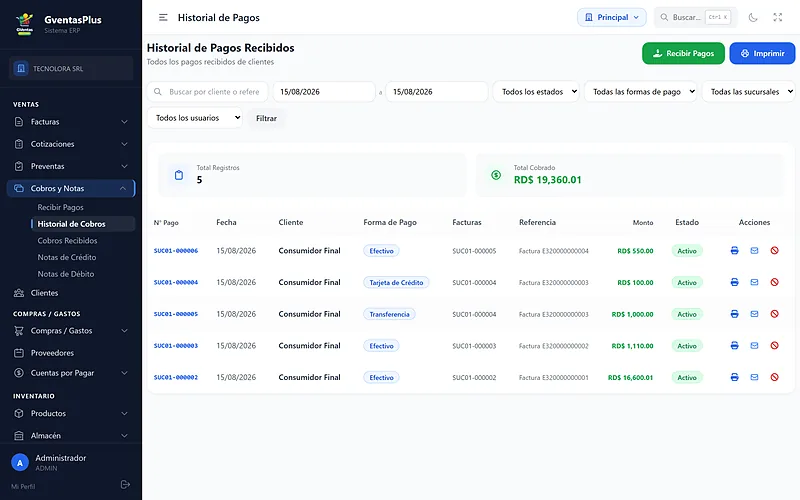
Task: Expand the Productos sidebar section
Action: pyautogui.click(x=71, y=413)
